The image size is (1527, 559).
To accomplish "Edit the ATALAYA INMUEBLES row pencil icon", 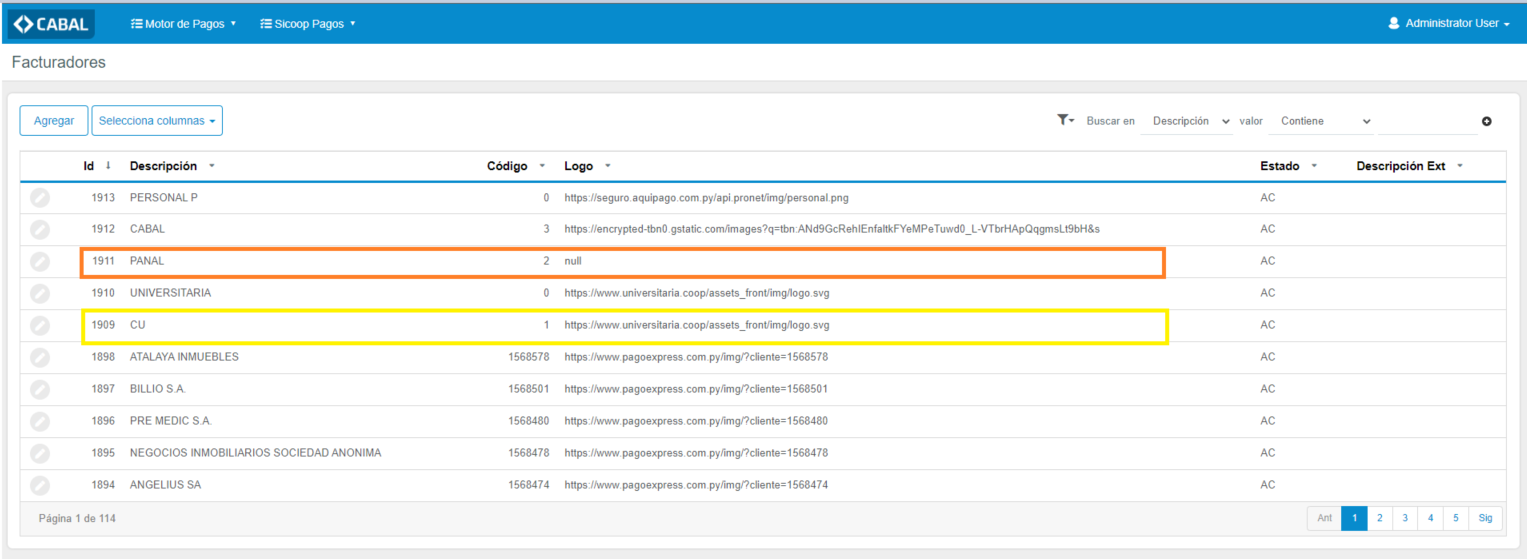I will (40, 358).
